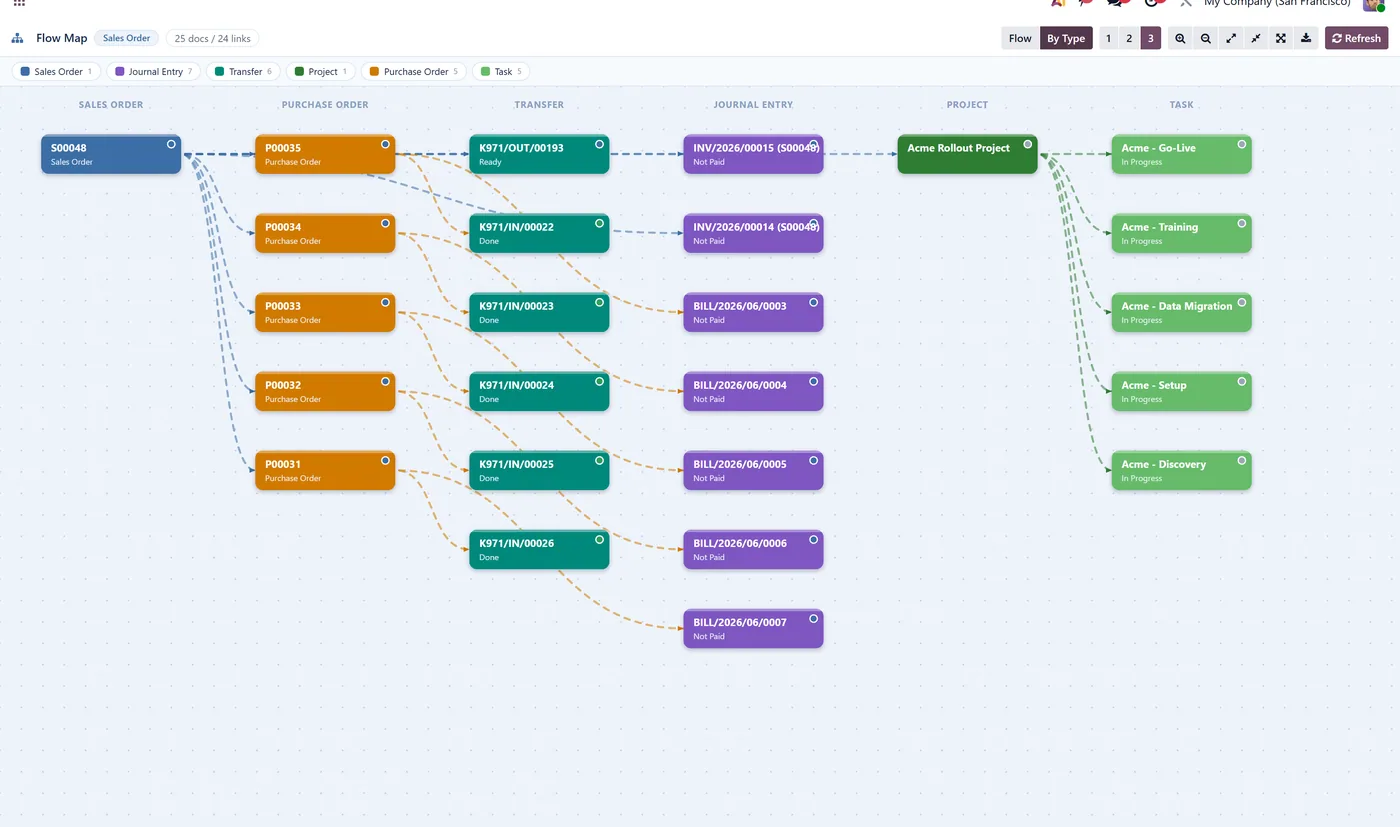The height and width of the screenshot is (827, 1400).
Task: Click the circle marker on Acme Rollout Project
Action: tap(1027, 144)
